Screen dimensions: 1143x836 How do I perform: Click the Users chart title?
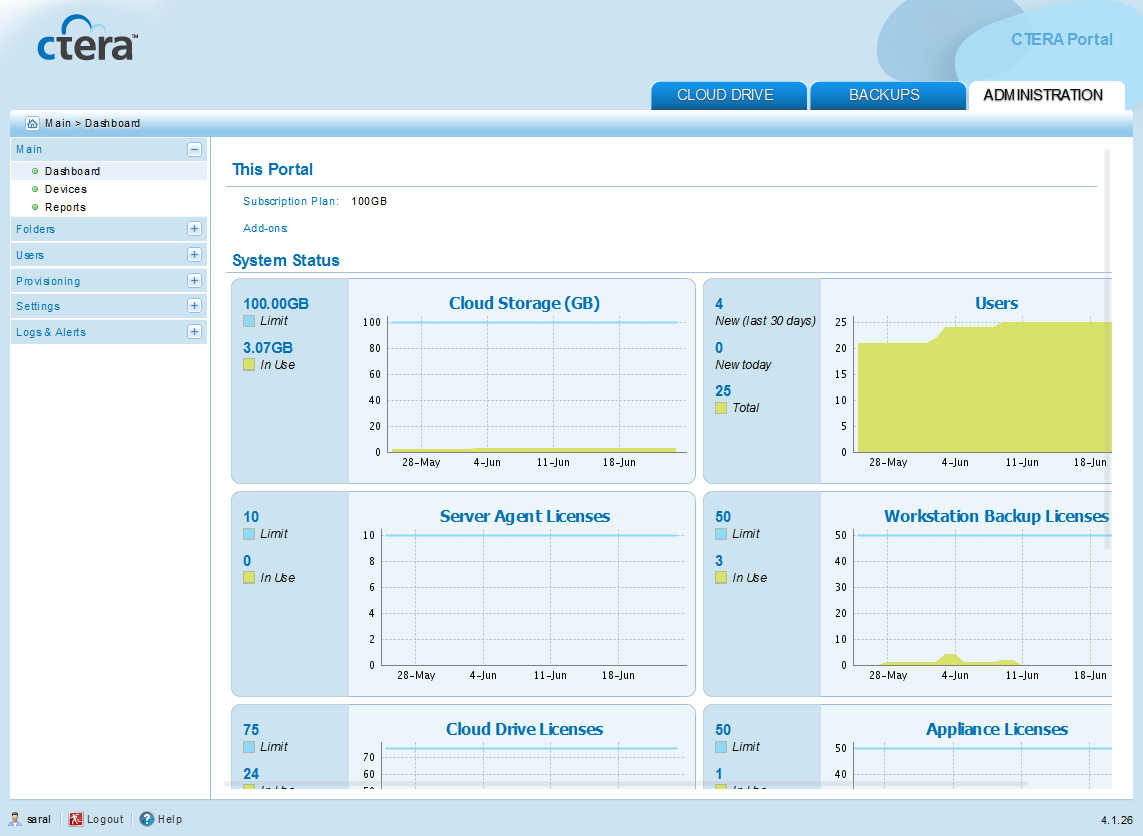[996, 303]
